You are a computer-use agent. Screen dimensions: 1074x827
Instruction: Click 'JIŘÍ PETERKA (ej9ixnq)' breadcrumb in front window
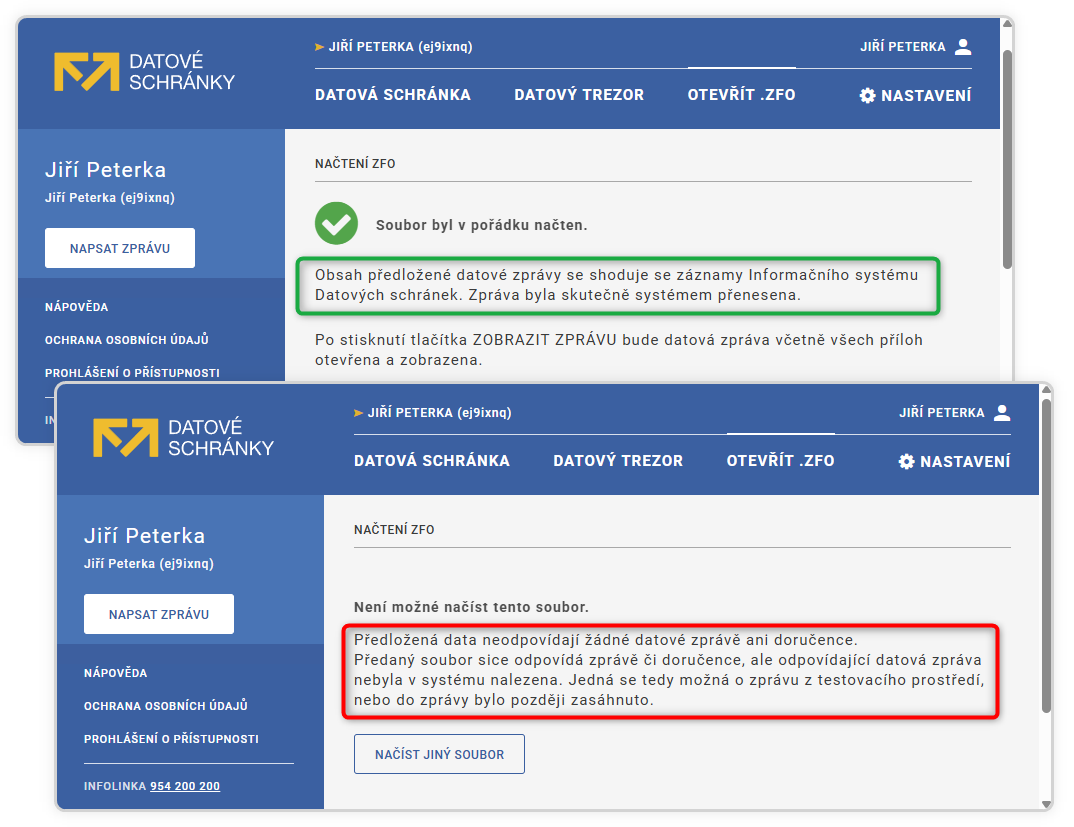439,412
